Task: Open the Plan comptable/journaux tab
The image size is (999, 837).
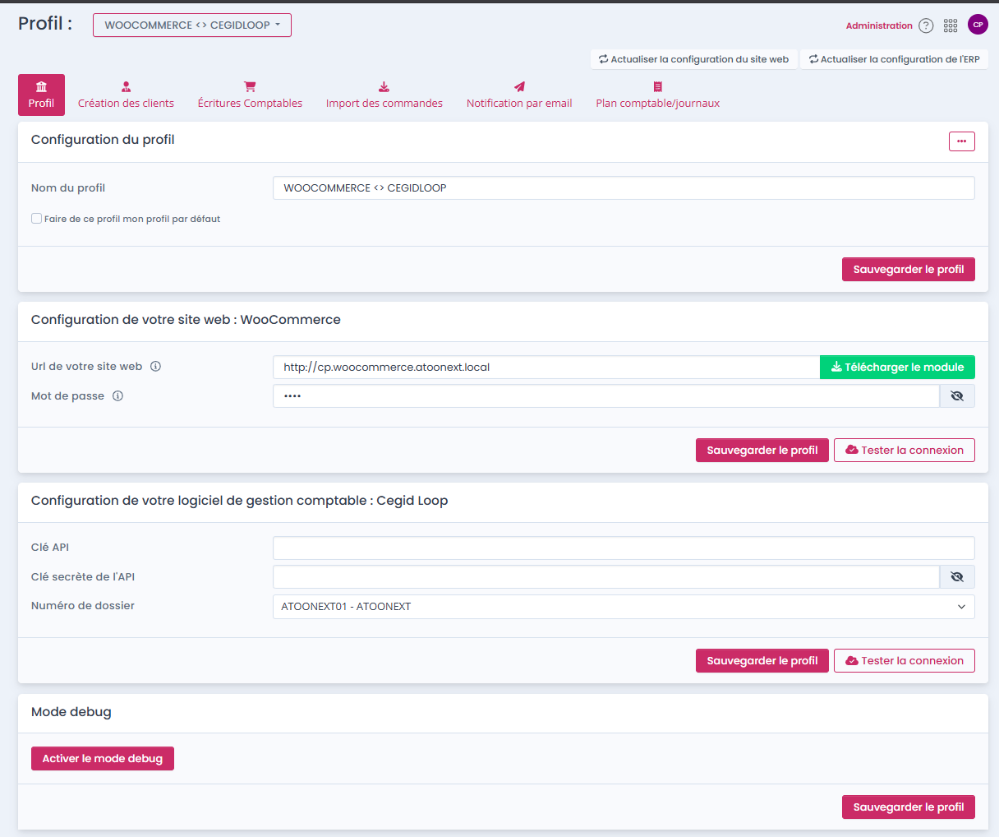Action: pyautogui.click(x=658, y=95)
